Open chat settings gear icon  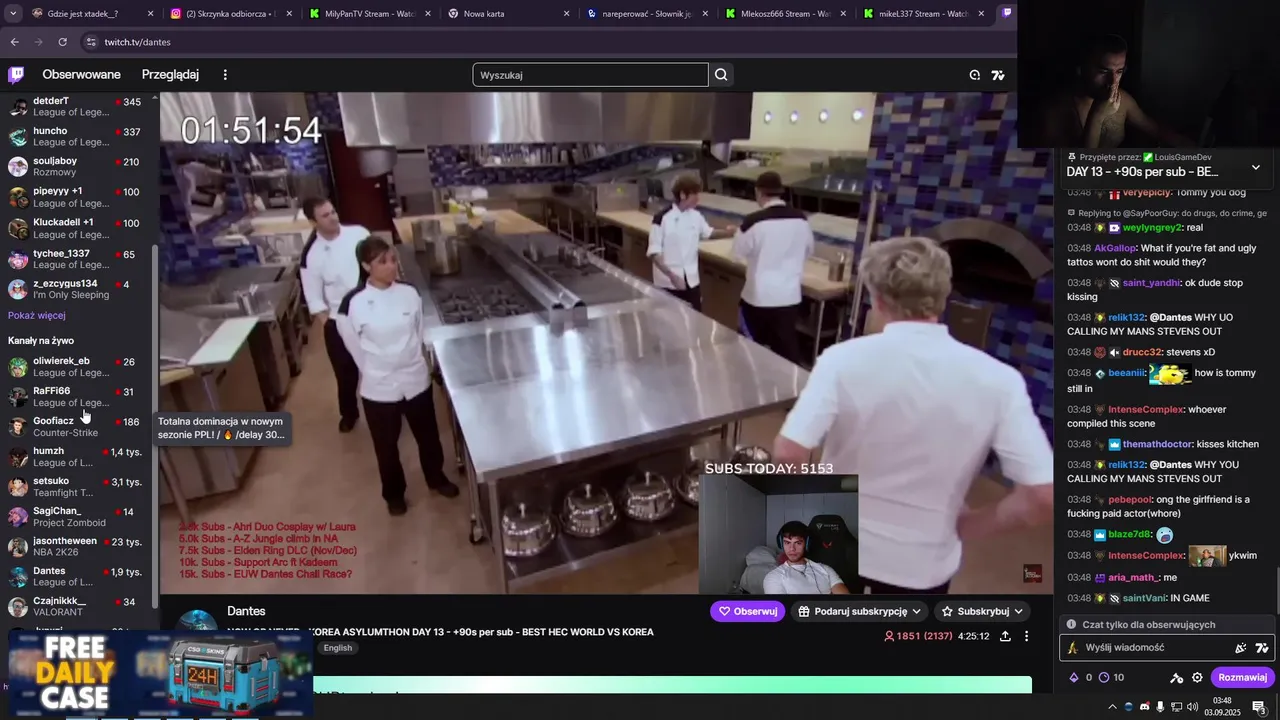pyautogui.click(x=1197, y=677)
